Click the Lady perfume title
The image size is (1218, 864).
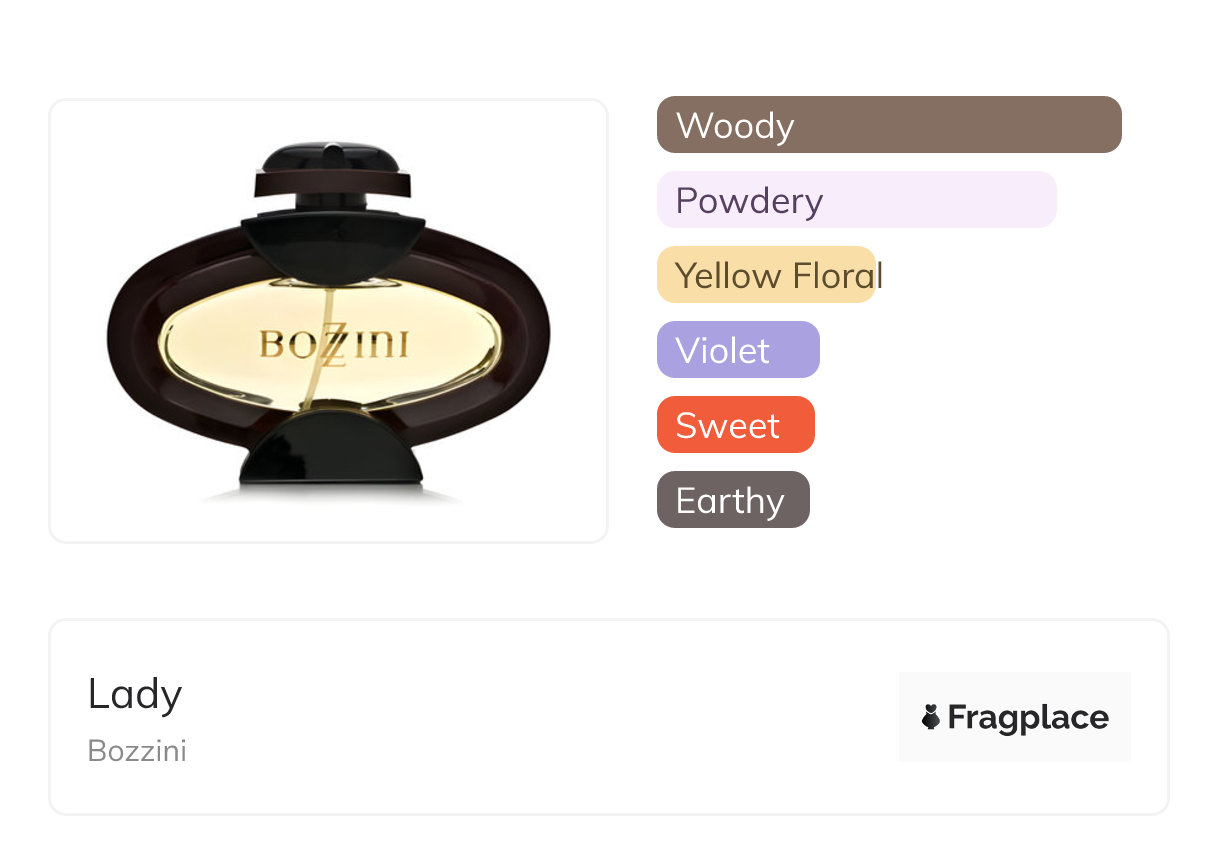tap(135, 693)
